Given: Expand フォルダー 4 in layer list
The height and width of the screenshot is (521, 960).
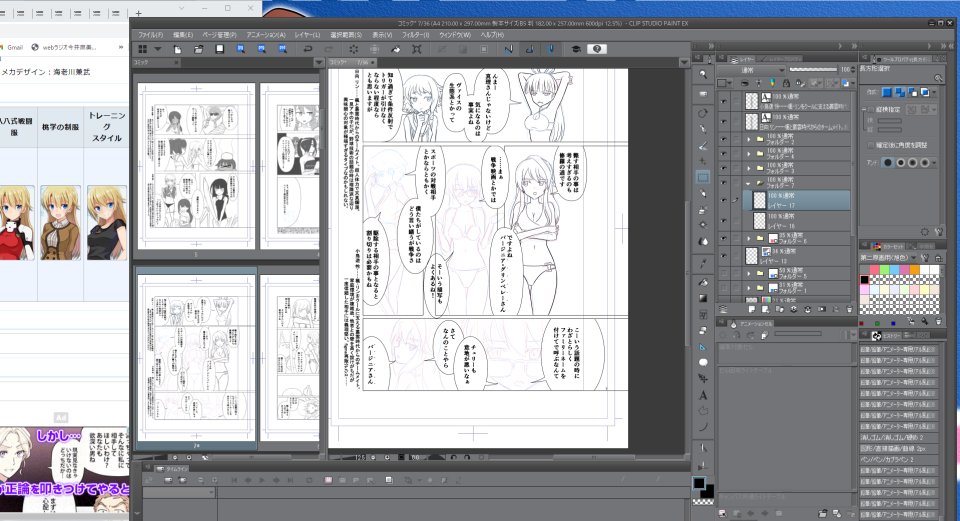Looking at the screenshot, I should [748, 154].
